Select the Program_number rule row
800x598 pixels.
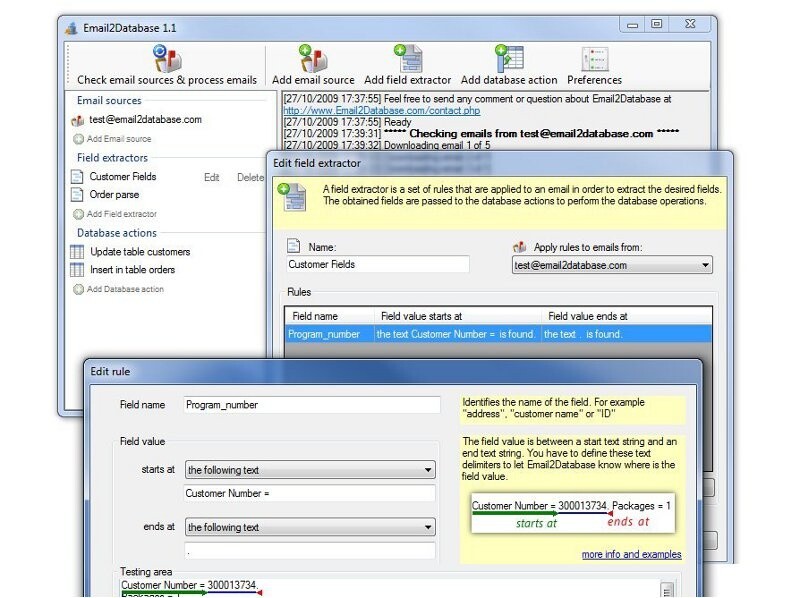tap(498, 334)
